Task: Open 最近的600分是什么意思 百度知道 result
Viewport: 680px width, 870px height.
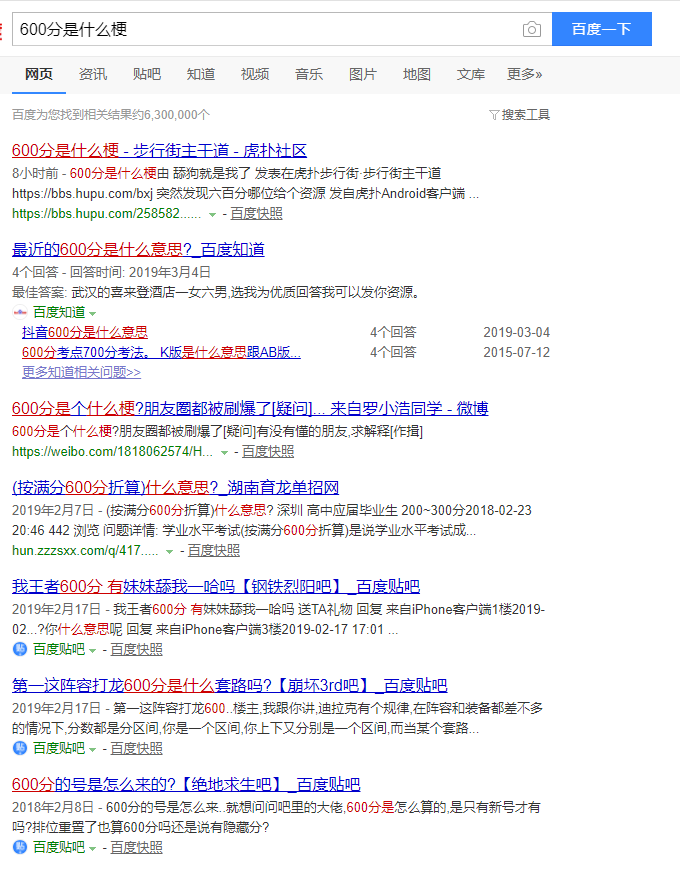Action: tap(138, 250)
